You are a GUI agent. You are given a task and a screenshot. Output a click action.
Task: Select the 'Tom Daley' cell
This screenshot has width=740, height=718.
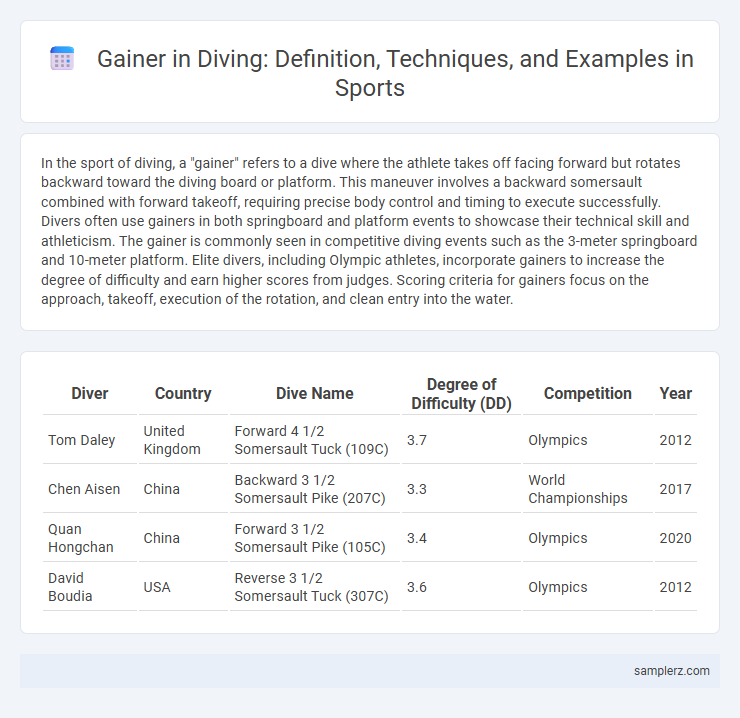(90, 440)
